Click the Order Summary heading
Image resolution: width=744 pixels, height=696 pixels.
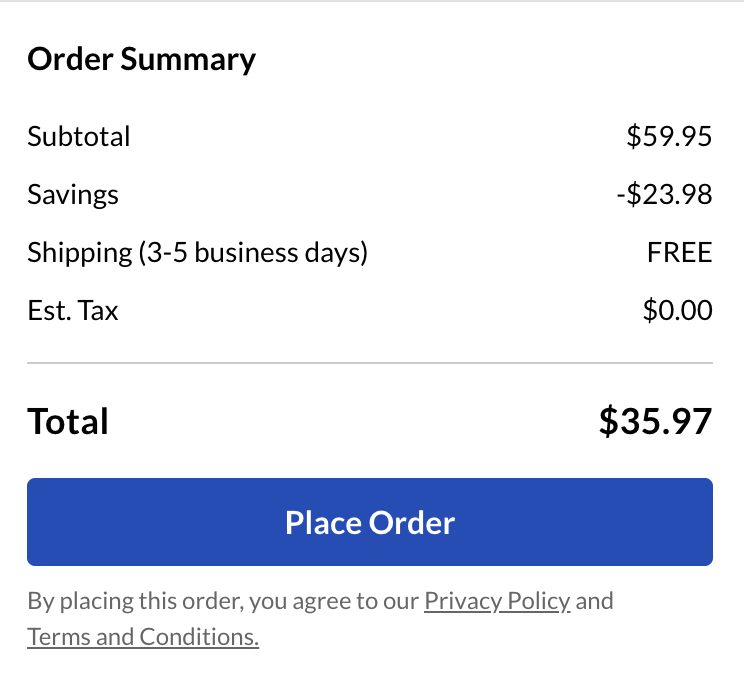click(x=141, y=60)
